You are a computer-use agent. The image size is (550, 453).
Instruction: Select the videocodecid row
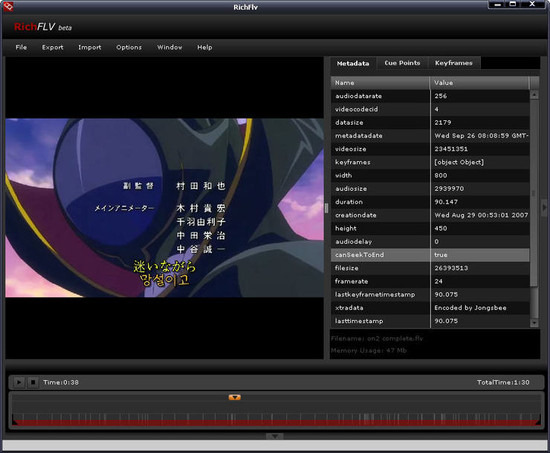point(430,109)
